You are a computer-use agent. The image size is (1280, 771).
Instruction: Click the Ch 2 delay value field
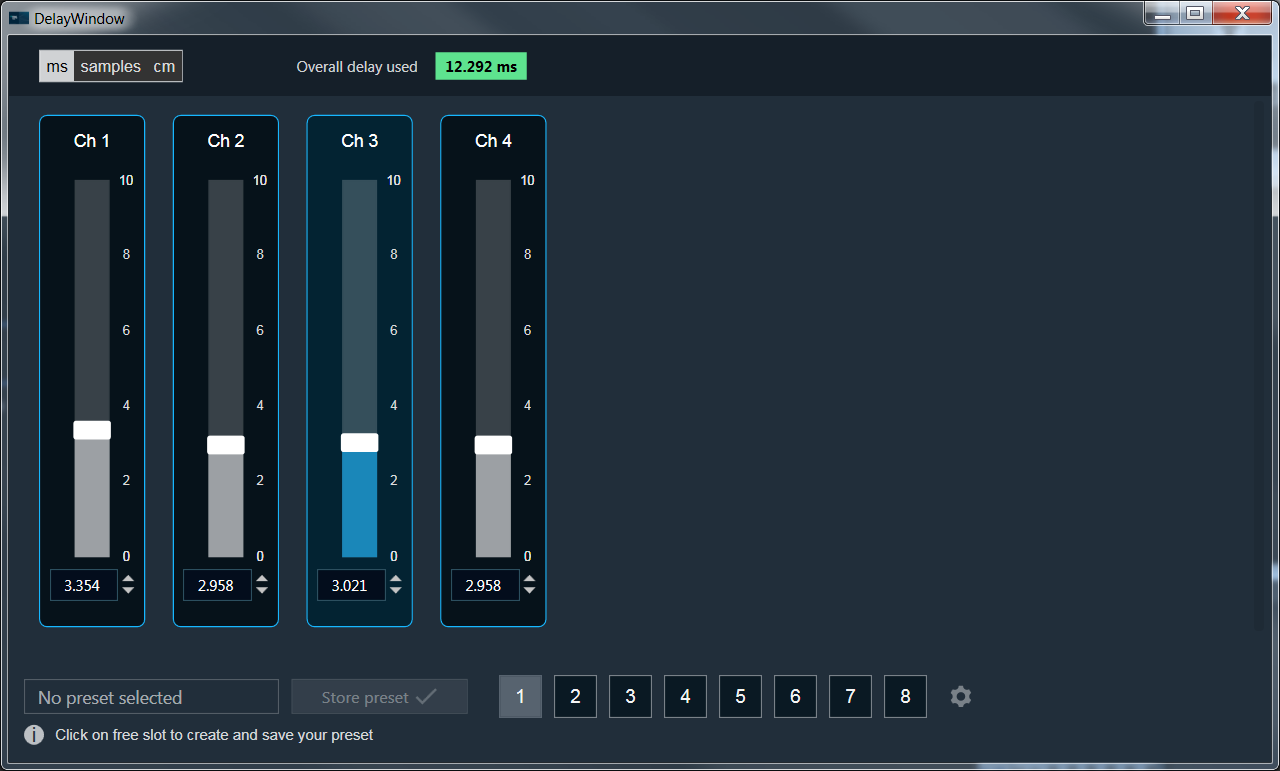217,585
